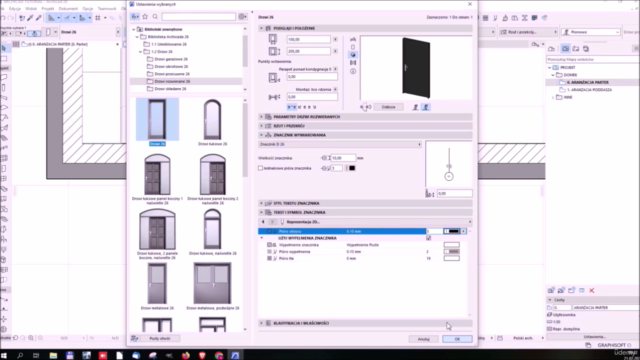Expand the Parametry drzwi rozwieranych panel
Image resolution: width=640 pixels, height=360 pixels.
pyautogui.click(x=262, y=117)
